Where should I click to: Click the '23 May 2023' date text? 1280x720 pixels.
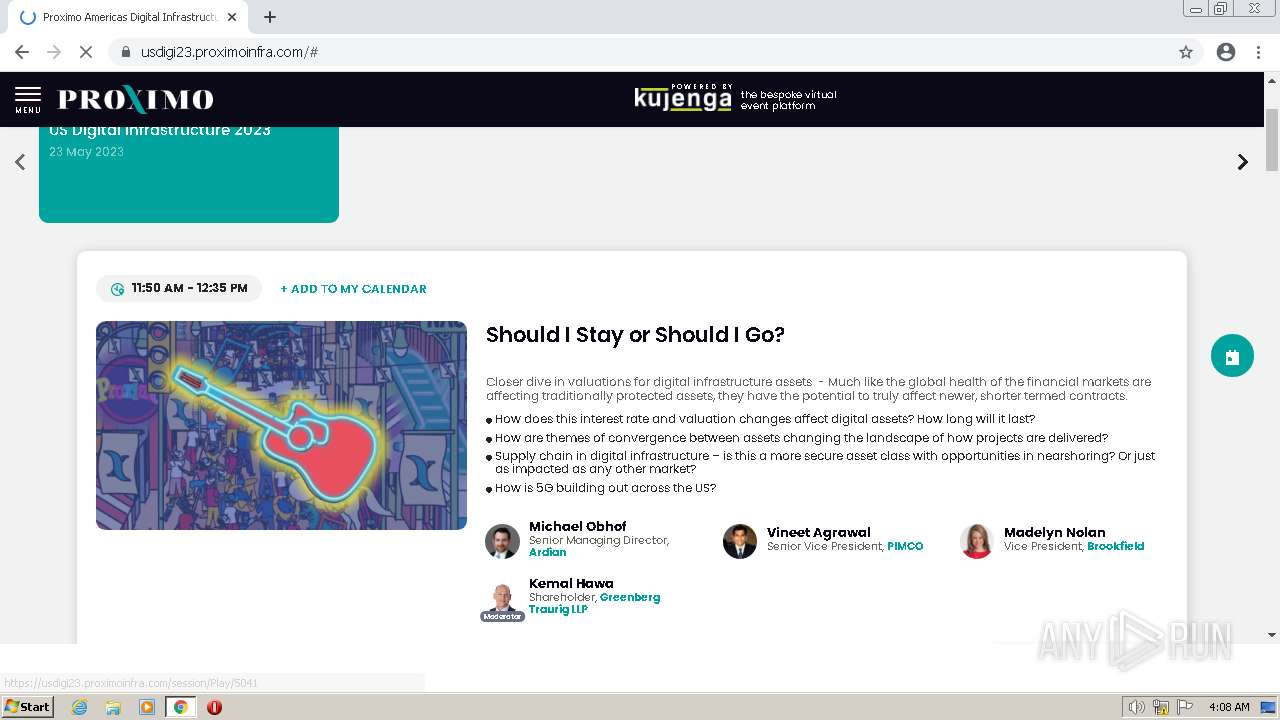pyautogui.click(x=86, y=152)
